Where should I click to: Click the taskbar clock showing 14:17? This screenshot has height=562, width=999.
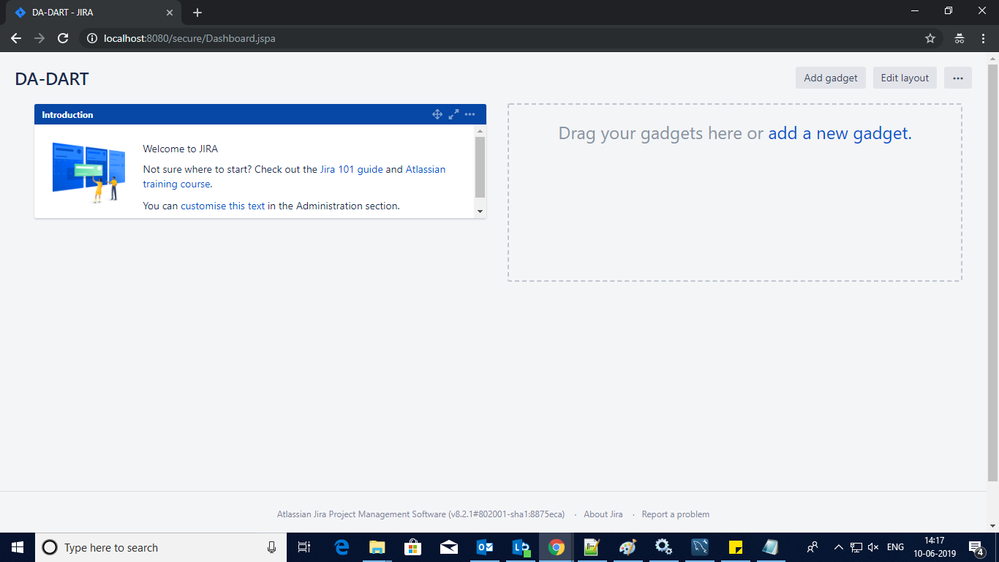pos(935,547)
